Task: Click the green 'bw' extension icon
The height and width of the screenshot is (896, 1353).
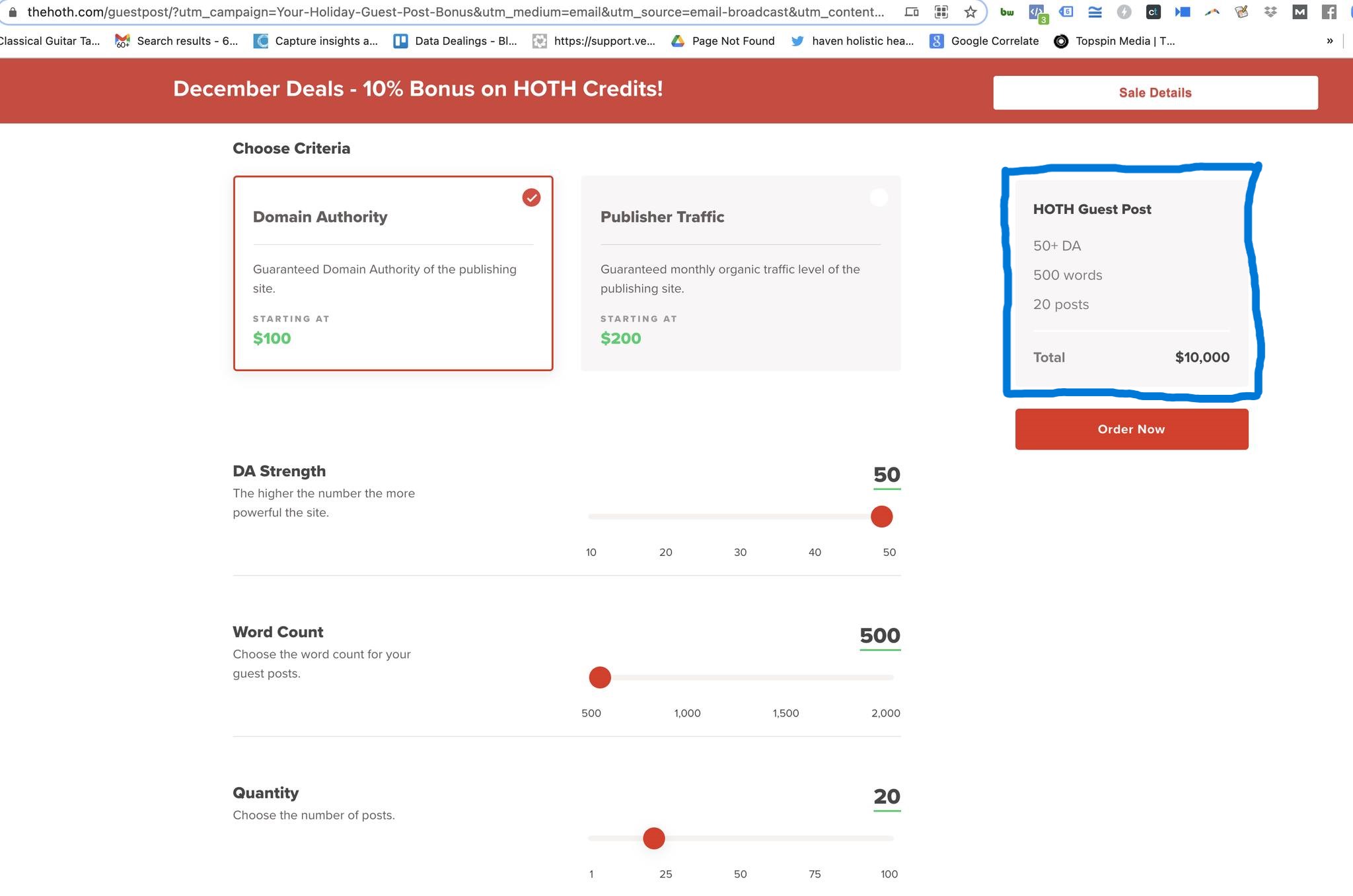Action: coord(1007,12)
